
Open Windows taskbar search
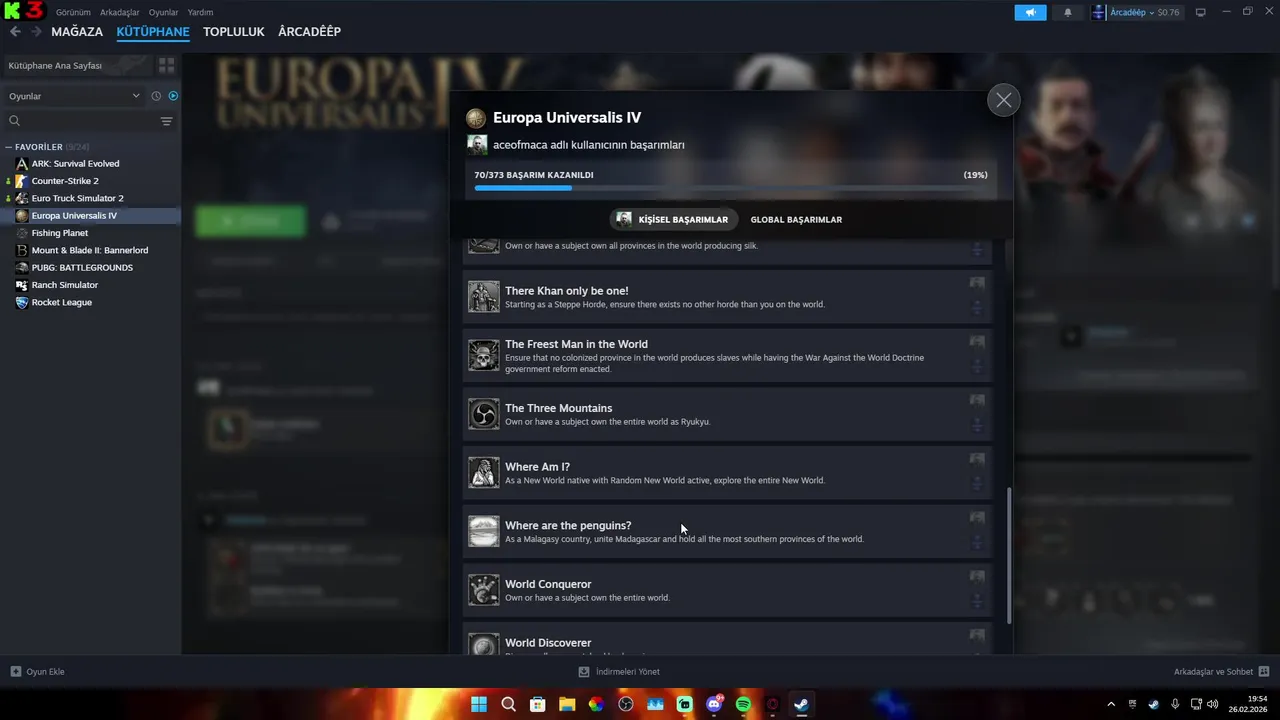(508, 704)
